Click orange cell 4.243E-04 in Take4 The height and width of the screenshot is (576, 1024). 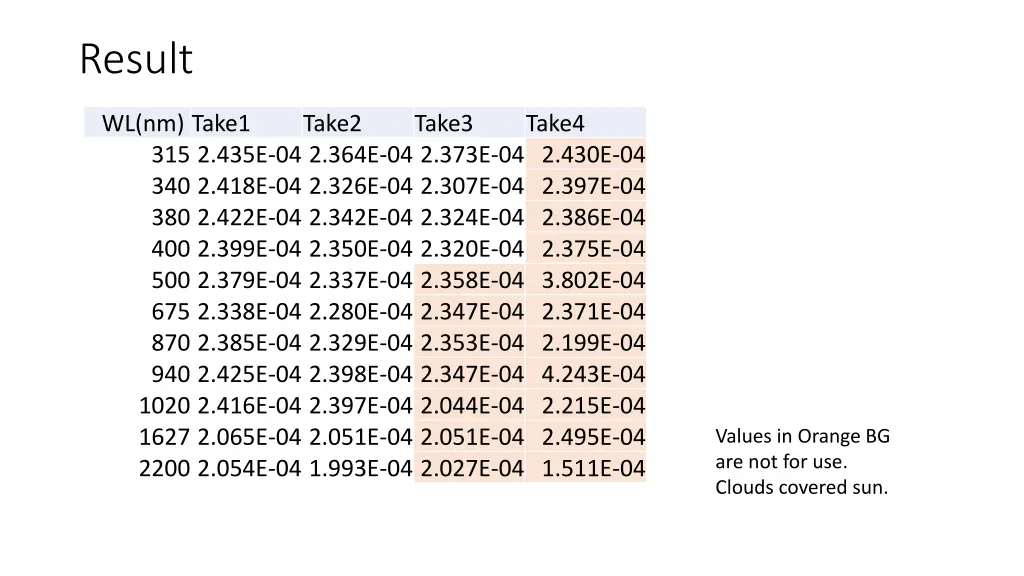pyautogui.click(x=593, y=374)
